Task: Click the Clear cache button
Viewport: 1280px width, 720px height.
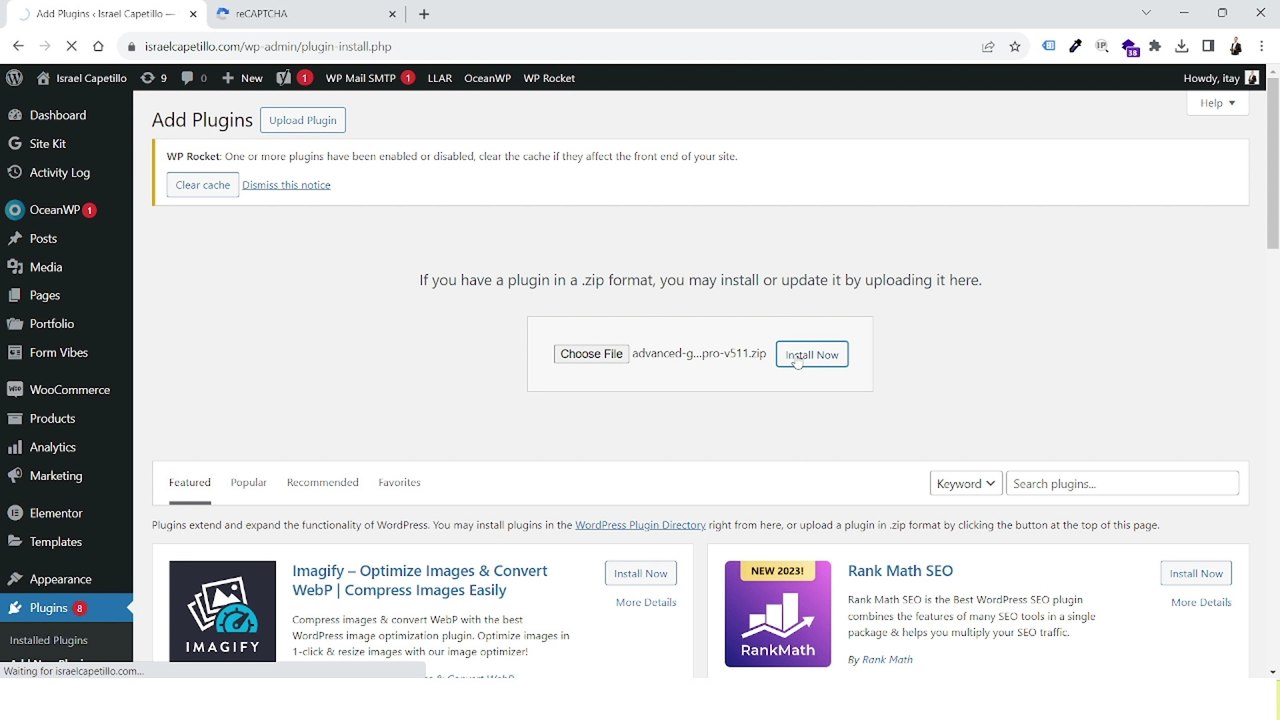Action: coord(203,185)
